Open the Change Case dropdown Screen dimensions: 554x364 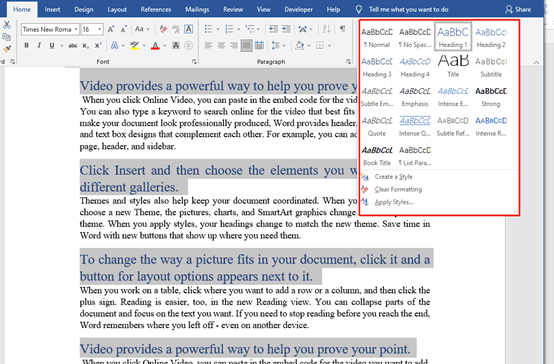[x=142, y=29]
